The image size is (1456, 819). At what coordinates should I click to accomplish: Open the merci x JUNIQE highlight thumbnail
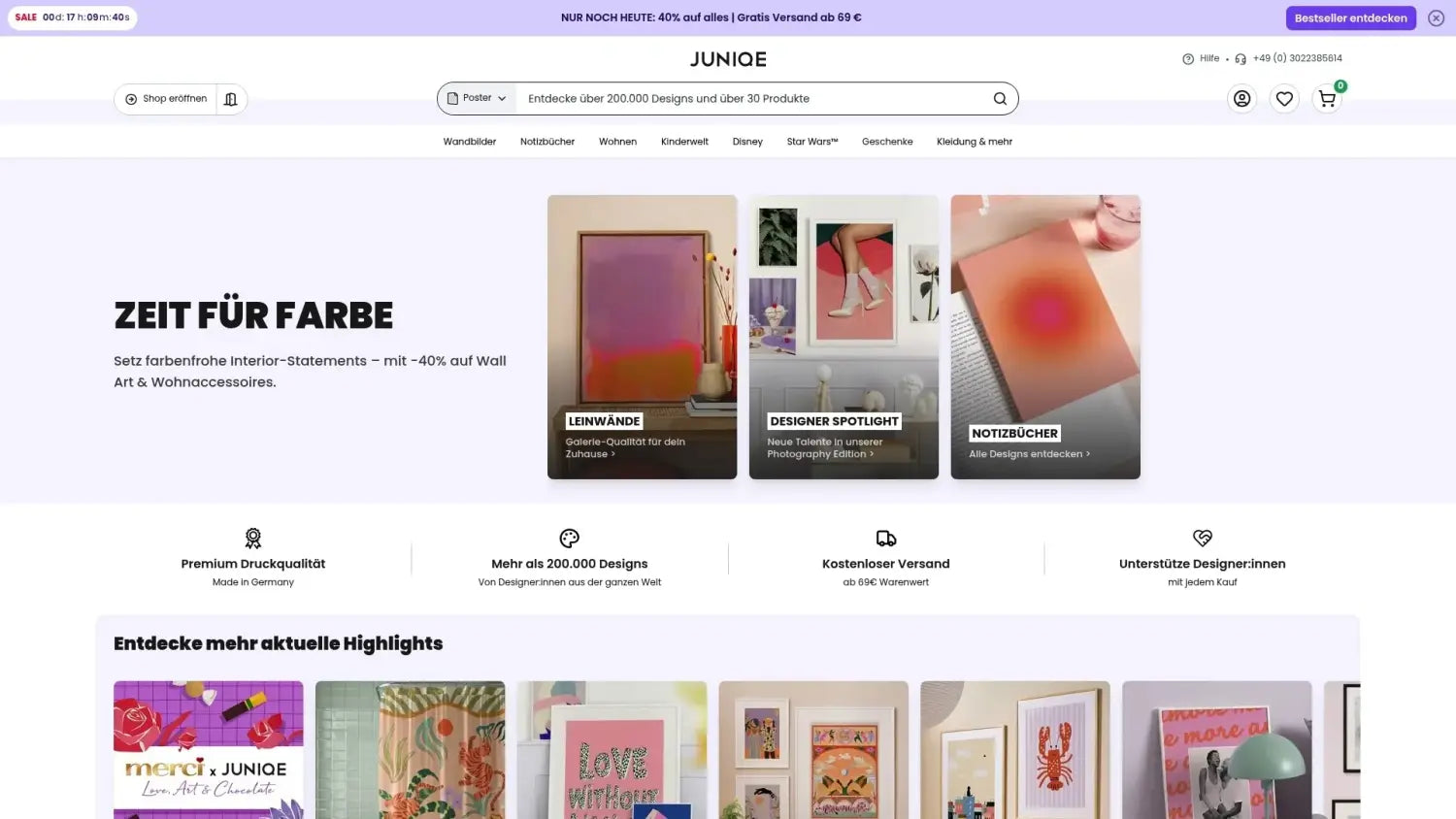pyautogui.click(x=209, y=749)
